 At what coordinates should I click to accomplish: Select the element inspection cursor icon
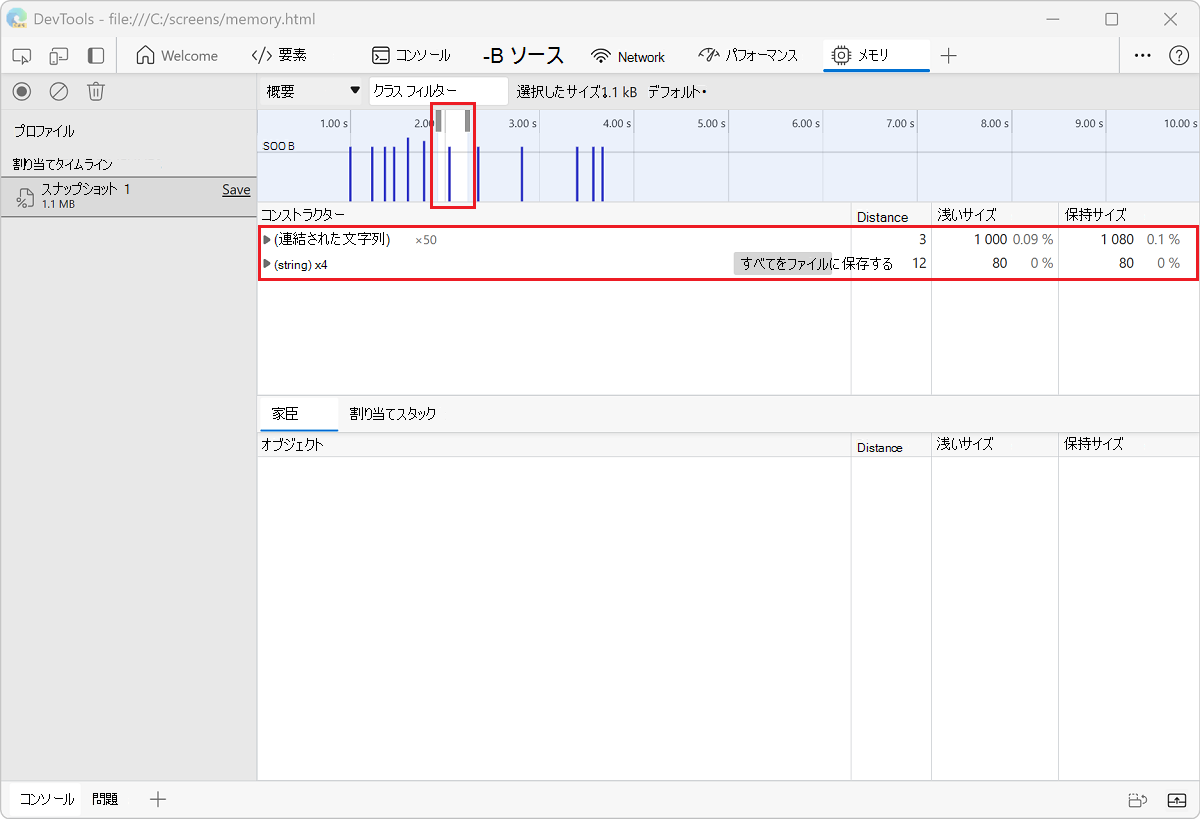[21, 56]
